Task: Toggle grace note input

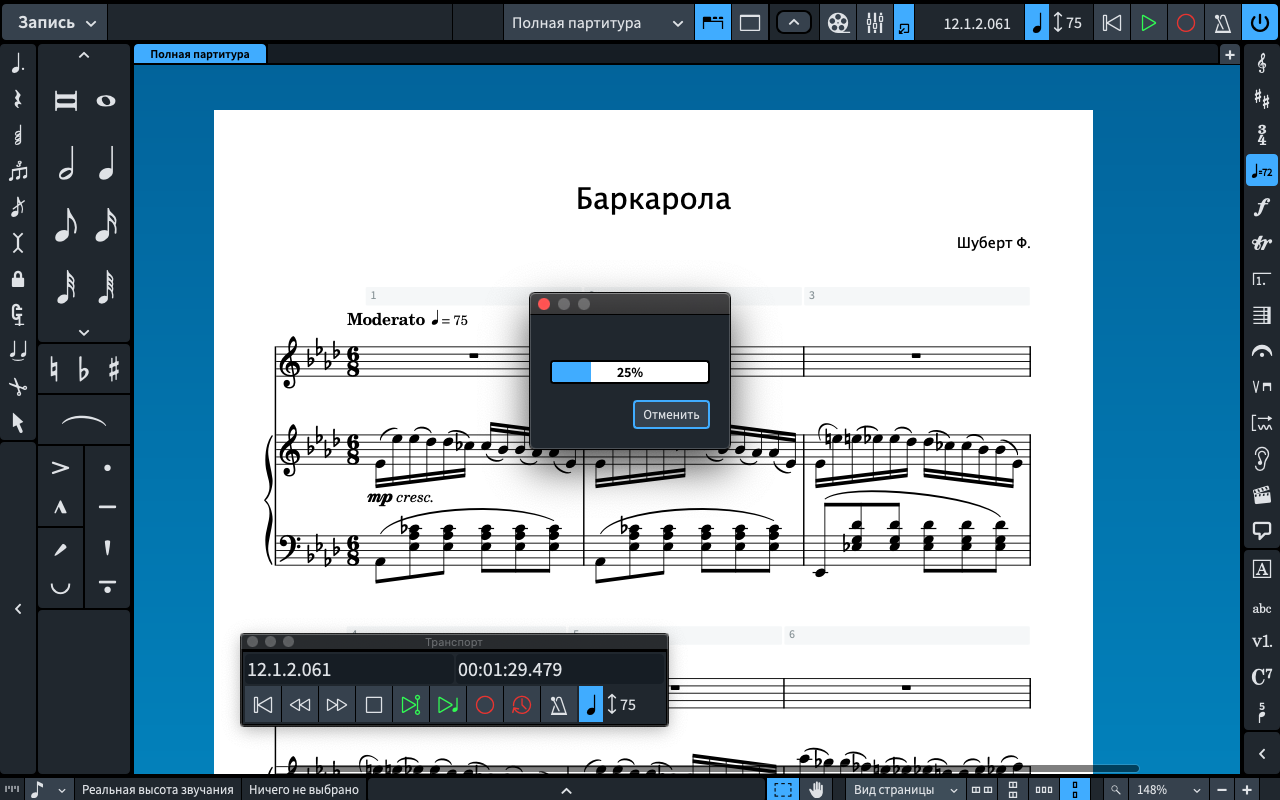Action: (18, 207)
